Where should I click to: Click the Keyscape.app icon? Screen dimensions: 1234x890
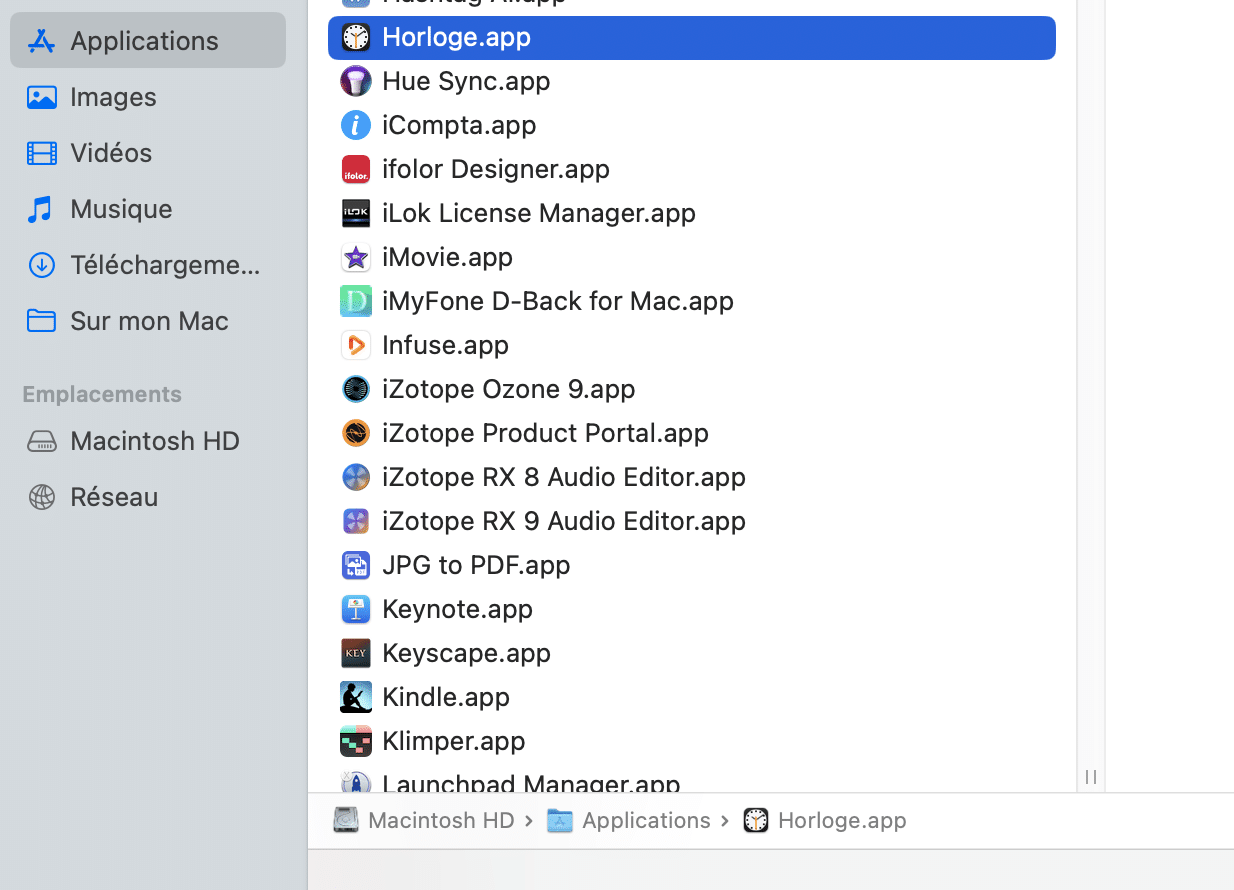pos(356,653)
